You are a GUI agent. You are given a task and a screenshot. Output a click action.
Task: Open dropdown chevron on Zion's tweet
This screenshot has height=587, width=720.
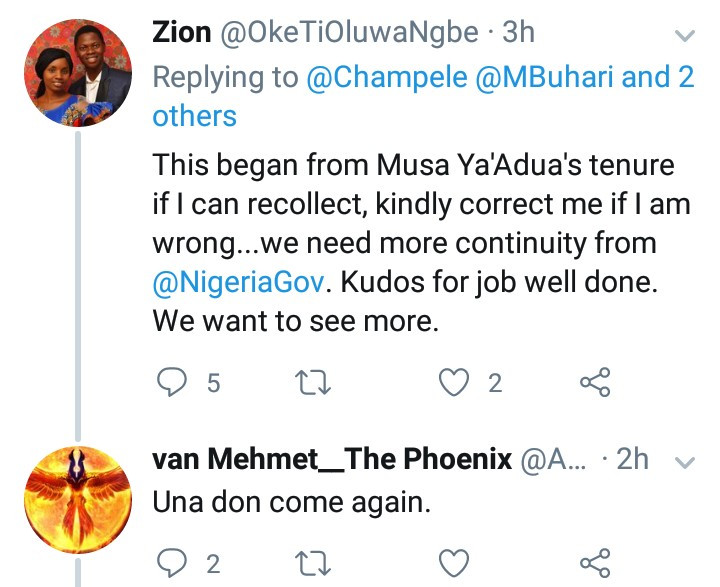pos(685,35)
